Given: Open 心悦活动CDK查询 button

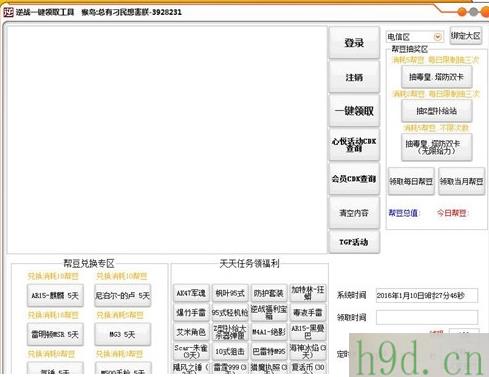Looking at the screenshot, I should coord(354,145).
